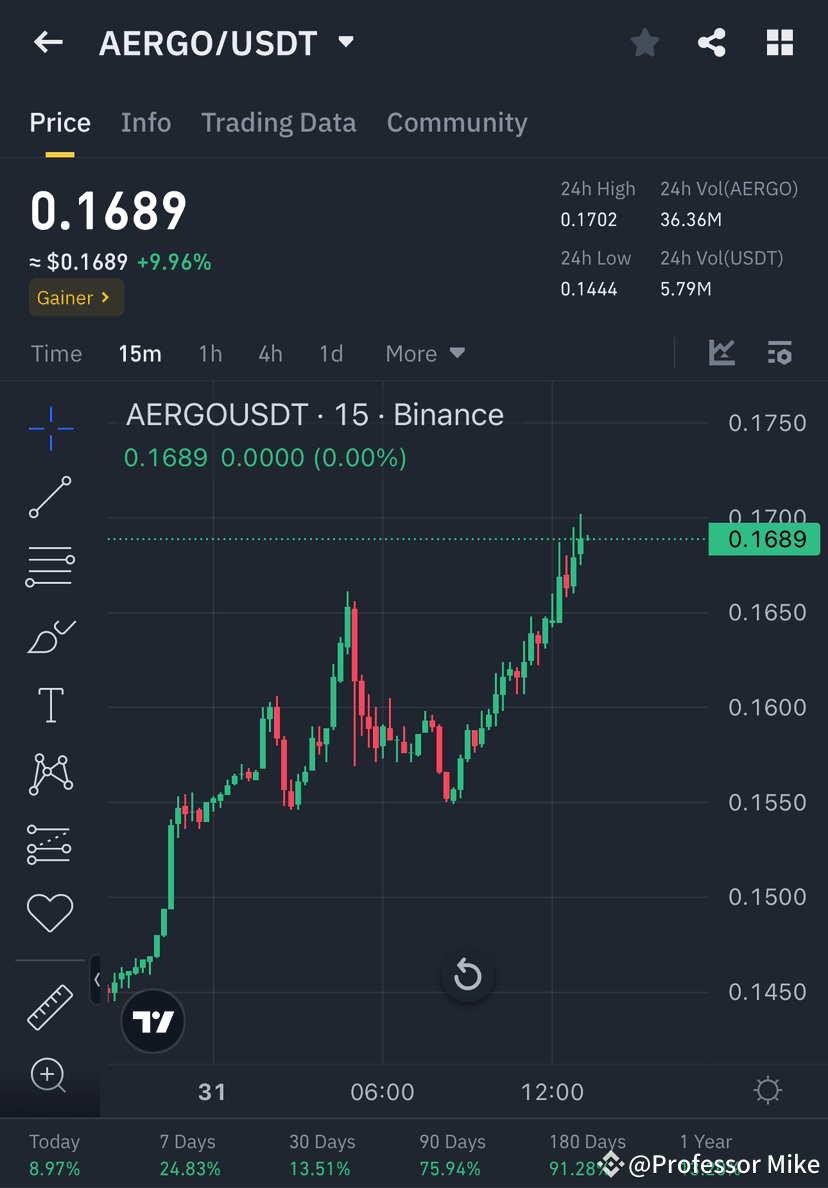Select the text annotation tool
The image size is (828, 1188).
click(50, 704)
